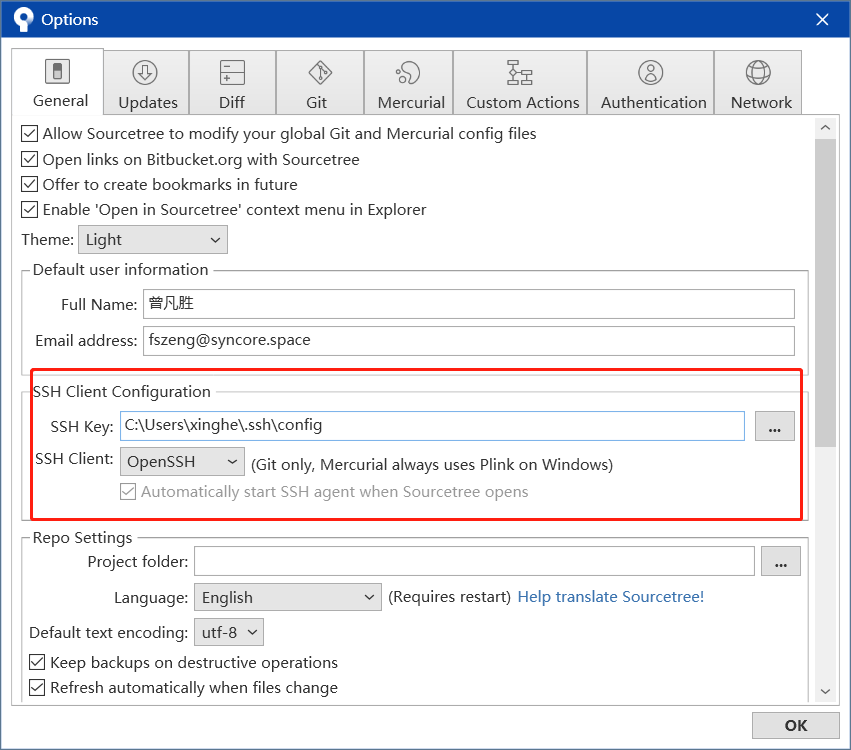Click the Email address input field
This screenshot has height=750, width=851.
[469, 341]
